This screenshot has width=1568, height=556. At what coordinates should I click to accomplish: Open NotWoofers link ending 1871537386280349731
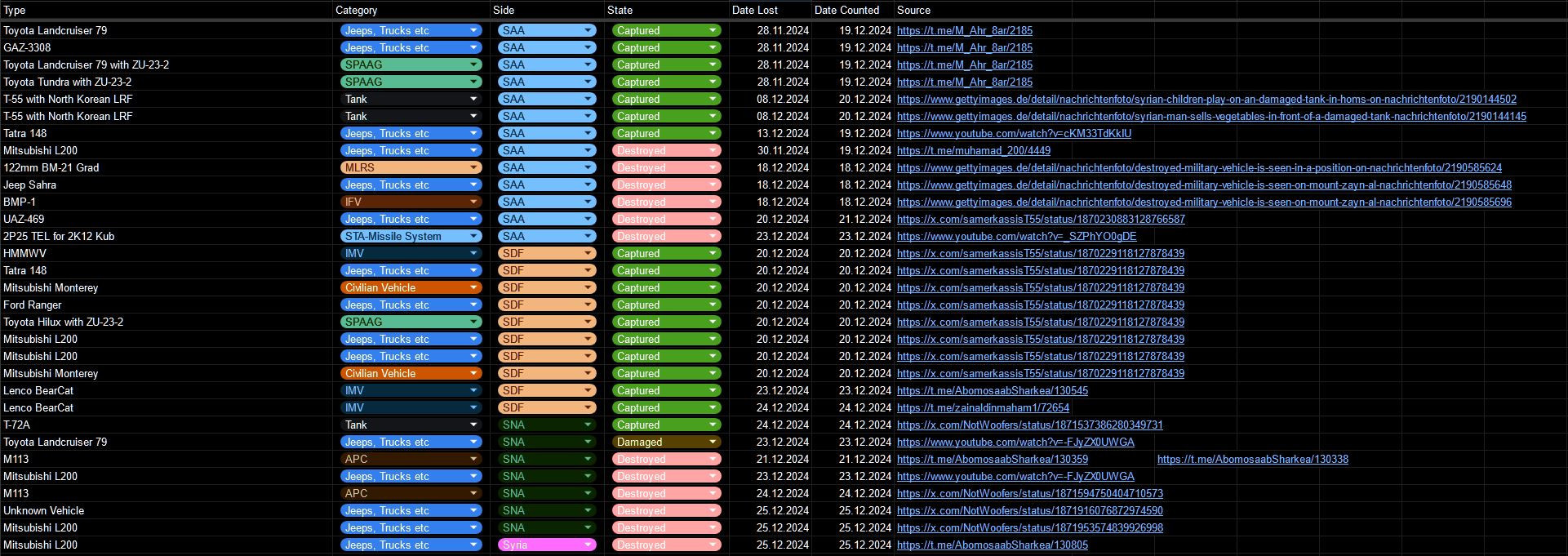pos(1030,425)
